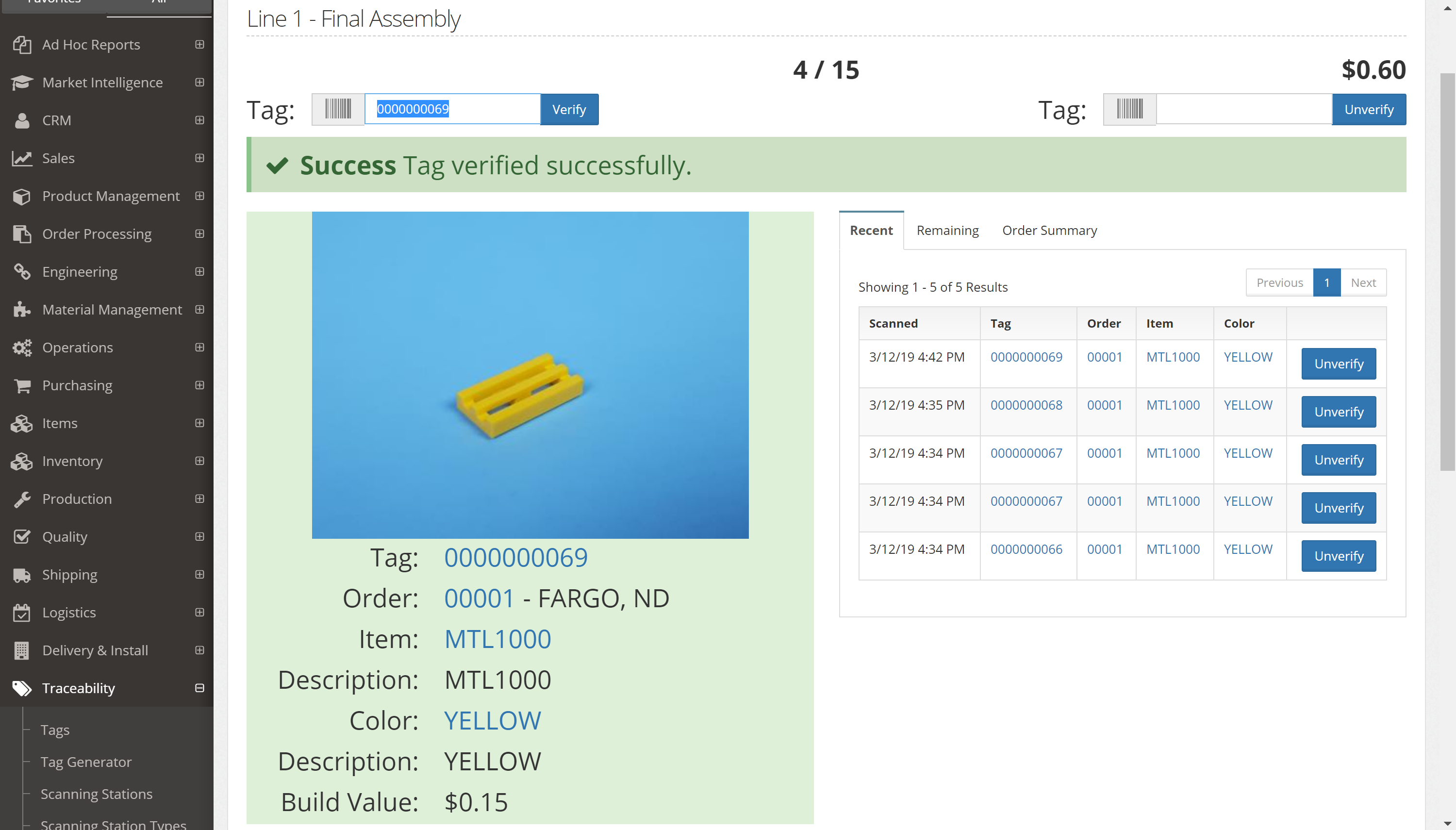The height and width of the screenshot is (830, 1456).
Task: Open tag 0000000068 link in table
Action: (x=1026, y=405)
